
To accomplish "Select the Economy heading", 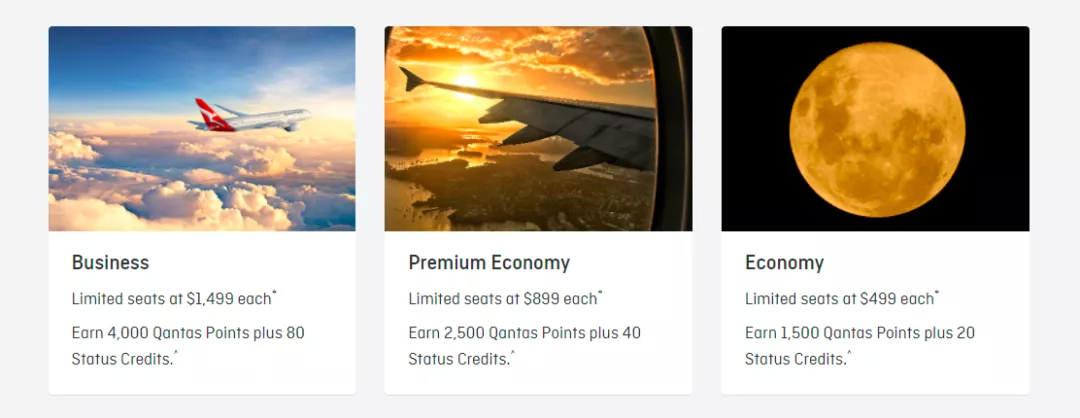I will (x=785, y=262).
